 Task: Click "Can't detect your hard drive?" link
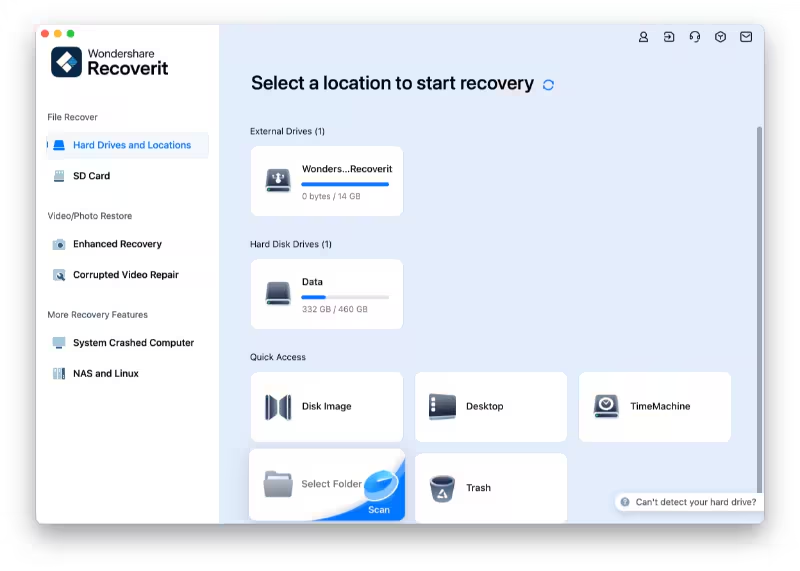(696, 502)
